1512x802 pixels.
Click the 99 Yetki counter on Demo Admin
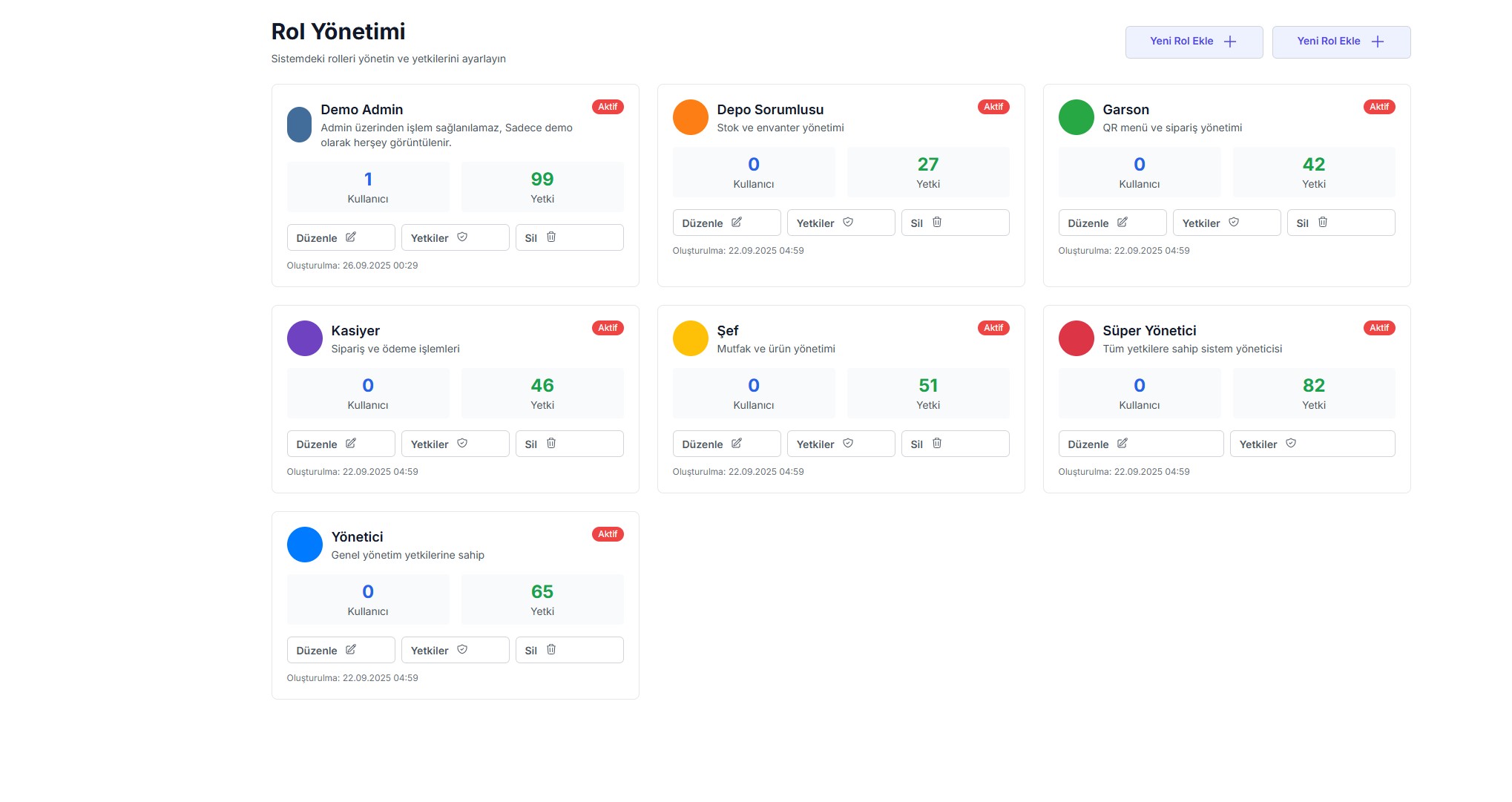[x=542, y=187]
